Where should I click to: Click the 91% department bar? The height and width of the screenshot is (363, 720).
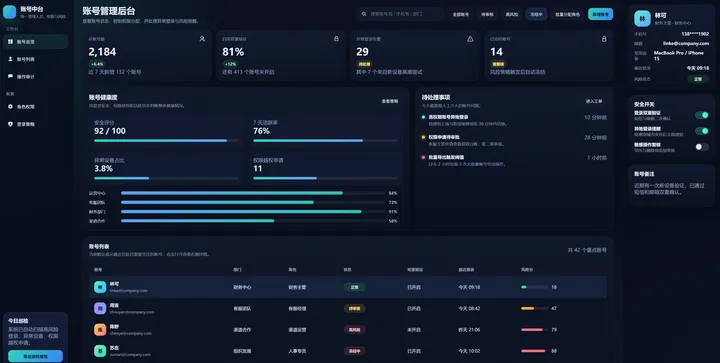(253, 212)
